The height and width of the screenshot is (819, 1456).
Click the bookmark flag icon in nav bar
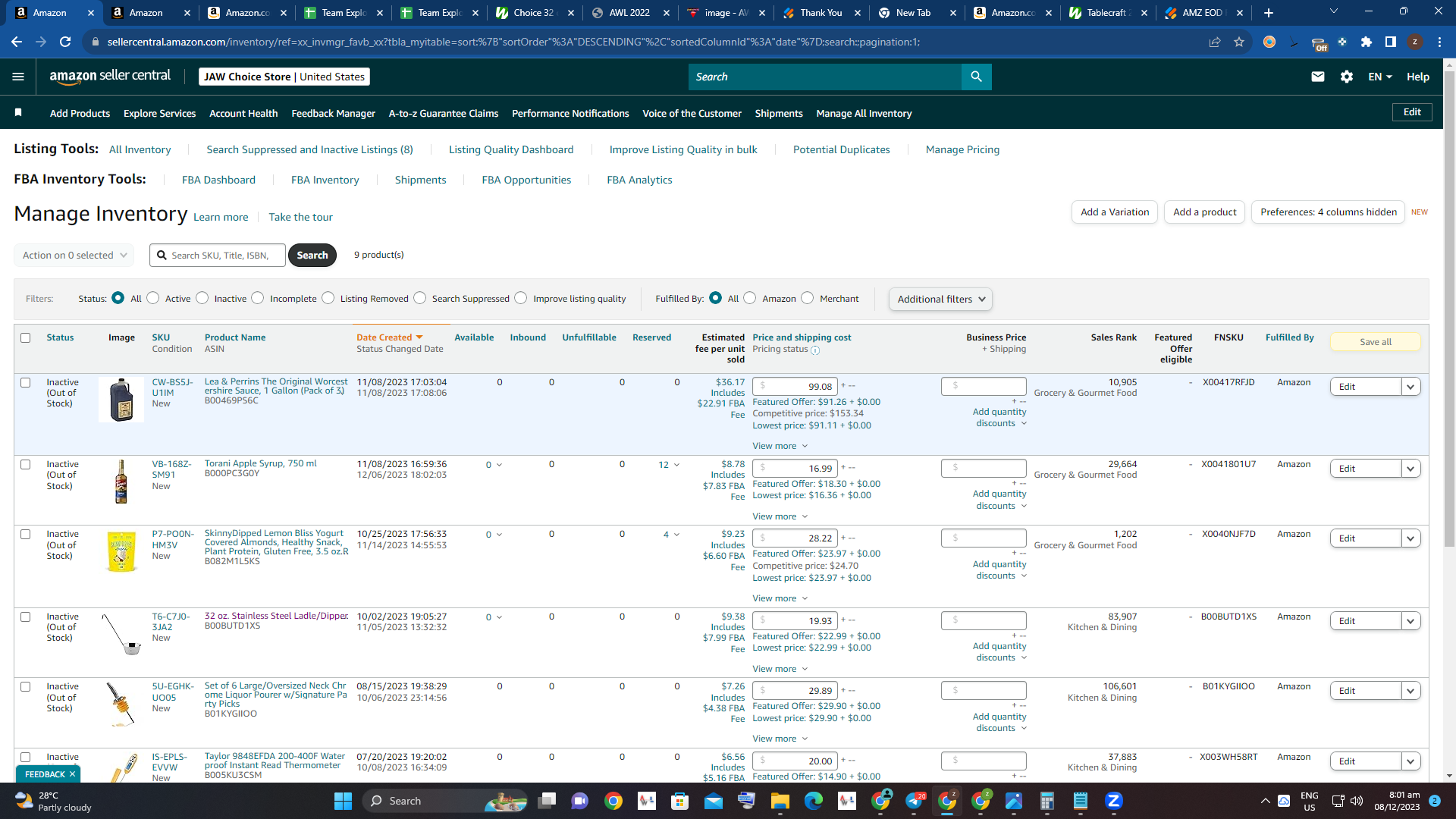pyautogui.click(x=18, y=113)
